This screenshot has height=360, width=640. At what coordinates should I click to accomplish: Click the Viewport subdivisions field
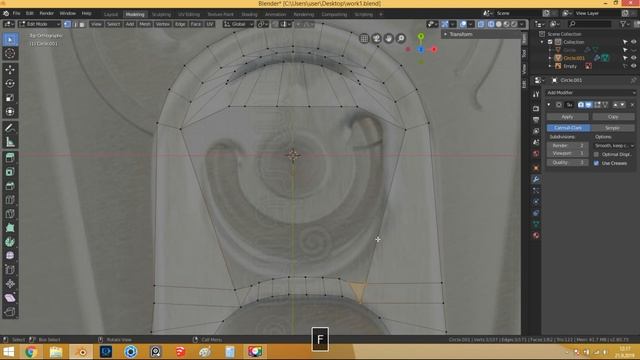tap(568, 154)
